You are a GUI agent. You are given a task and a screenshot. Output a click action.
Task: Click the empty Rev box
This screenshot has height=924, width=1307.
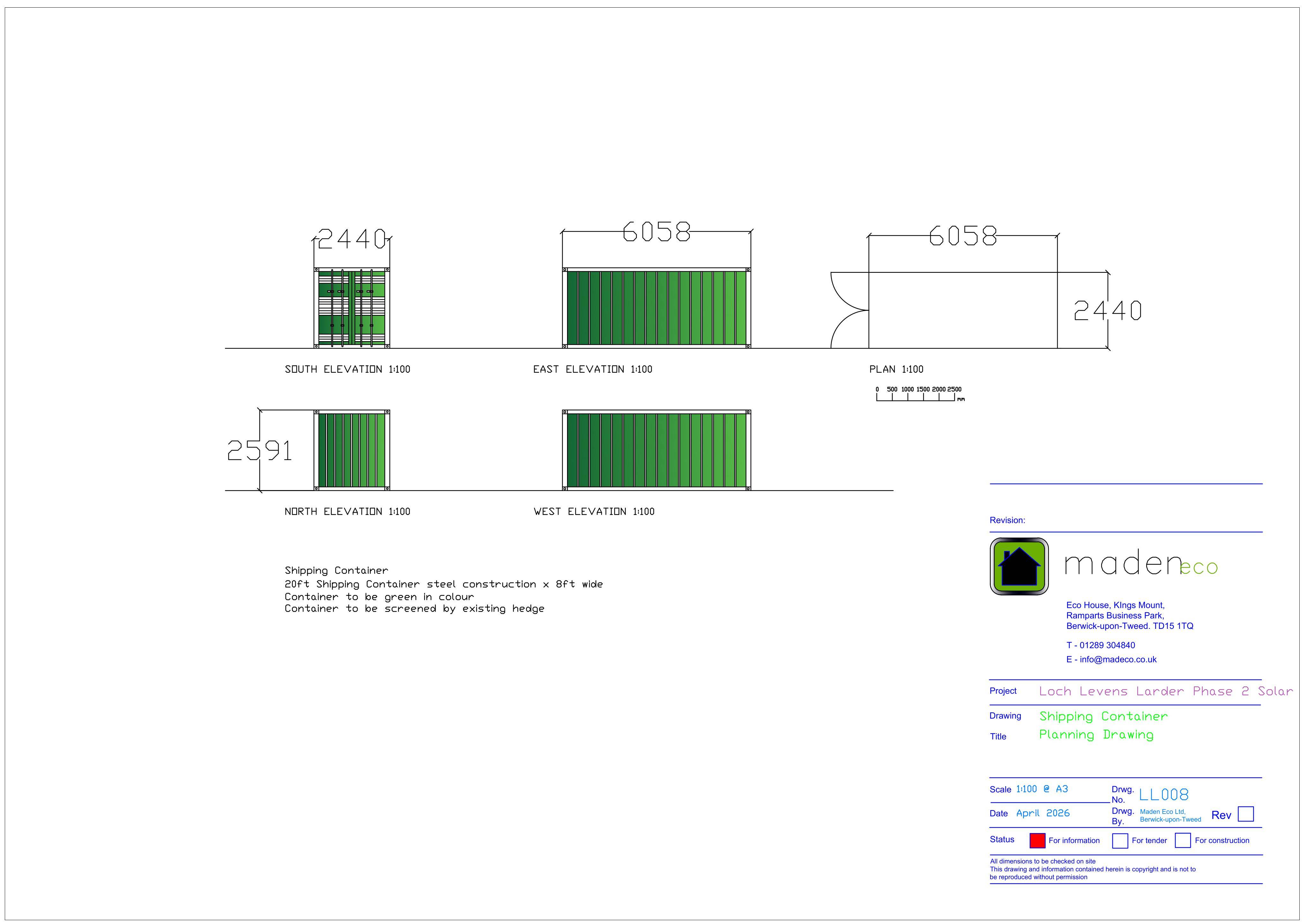click(1245, 814)
